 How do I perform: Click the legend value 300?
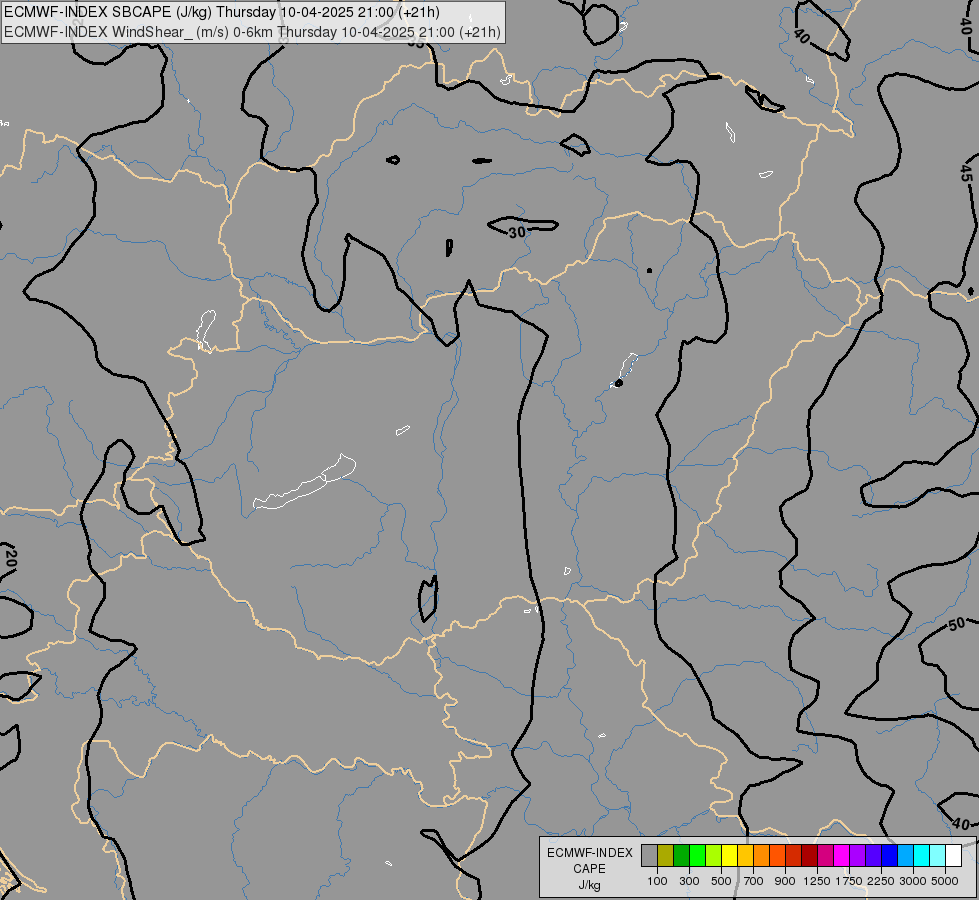689,881
